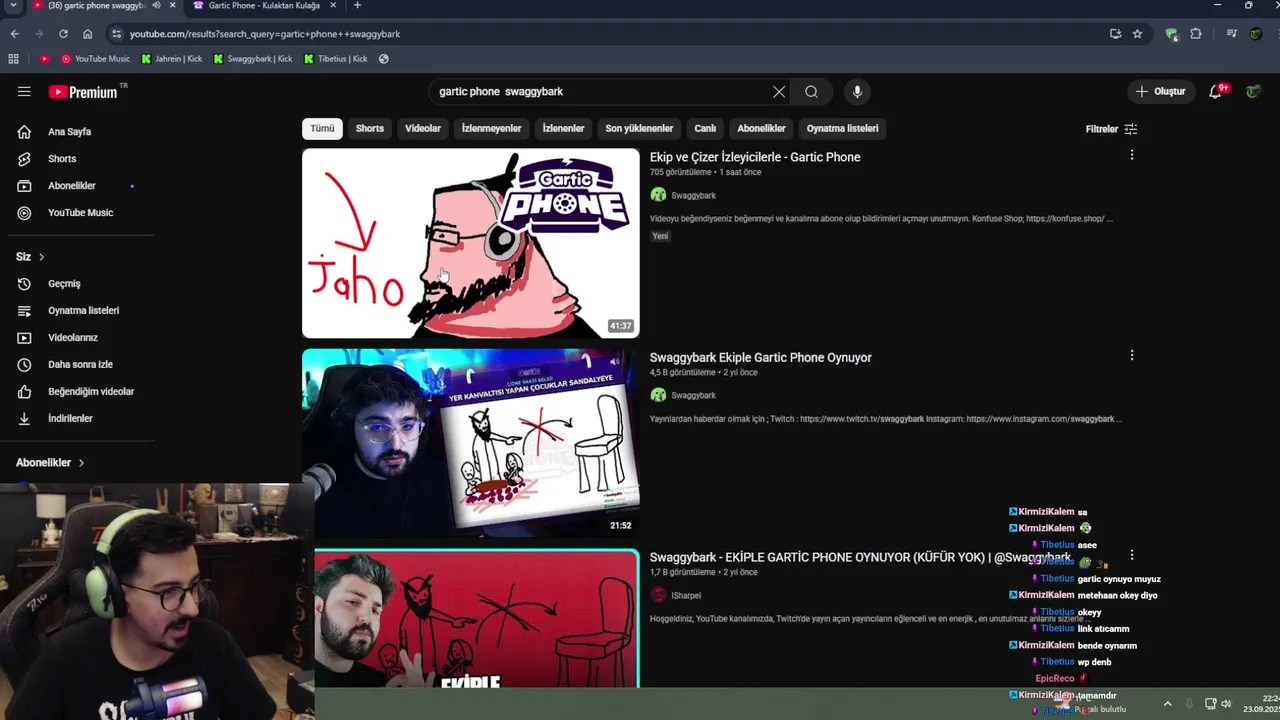Expand the Siz section chevron
Screen dimensions: 1280x720
coord(41,257)
